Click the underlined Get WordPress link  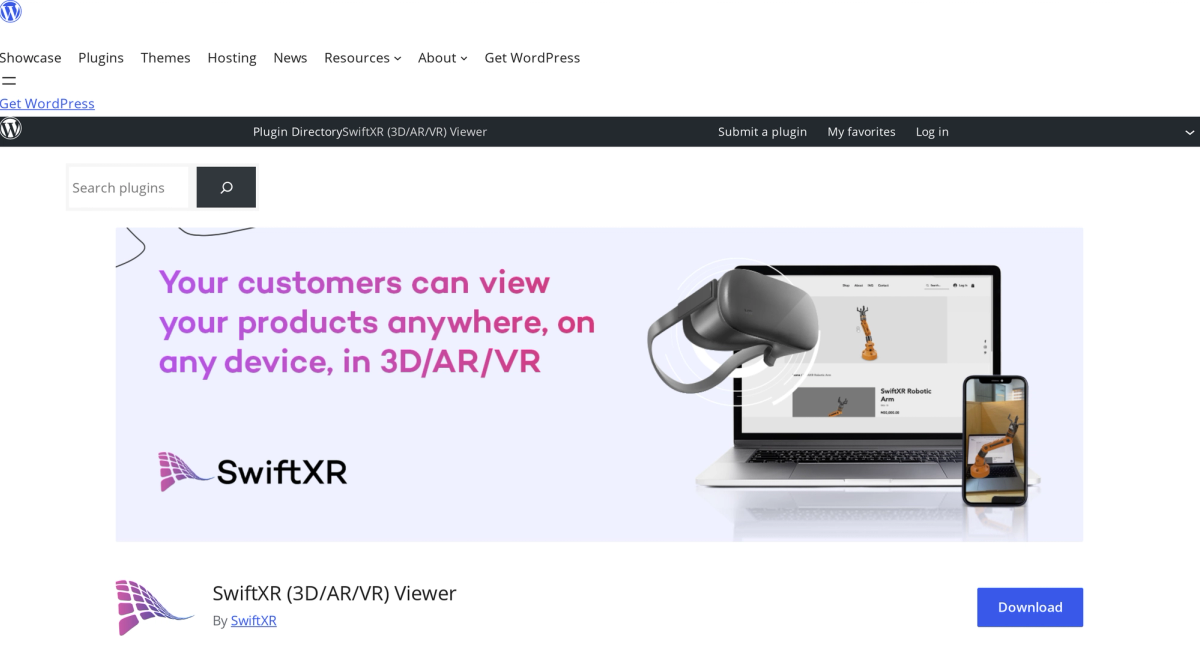click(x=47, y=103)
